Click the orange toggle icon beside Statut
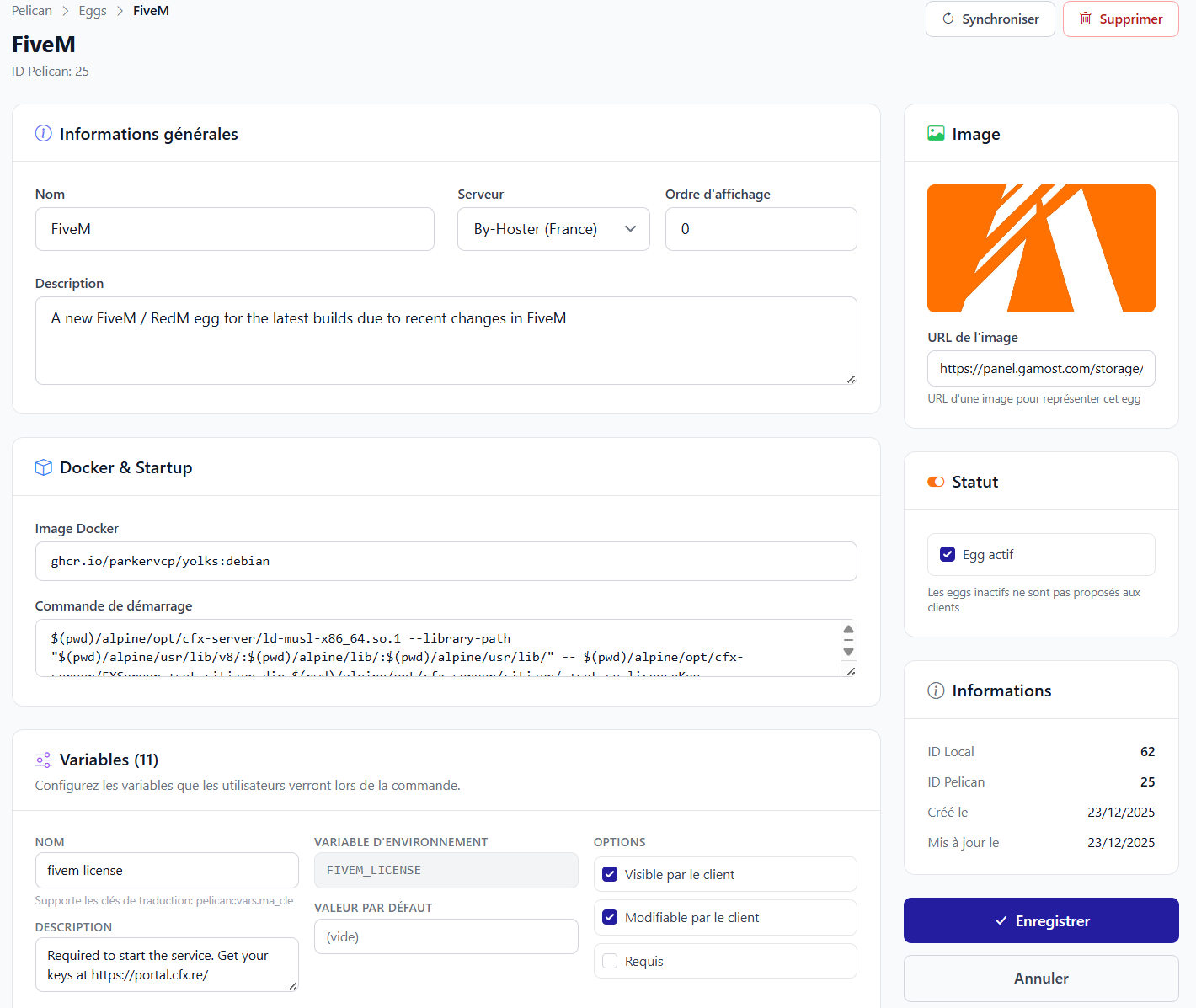 click(x=936, y=482)
